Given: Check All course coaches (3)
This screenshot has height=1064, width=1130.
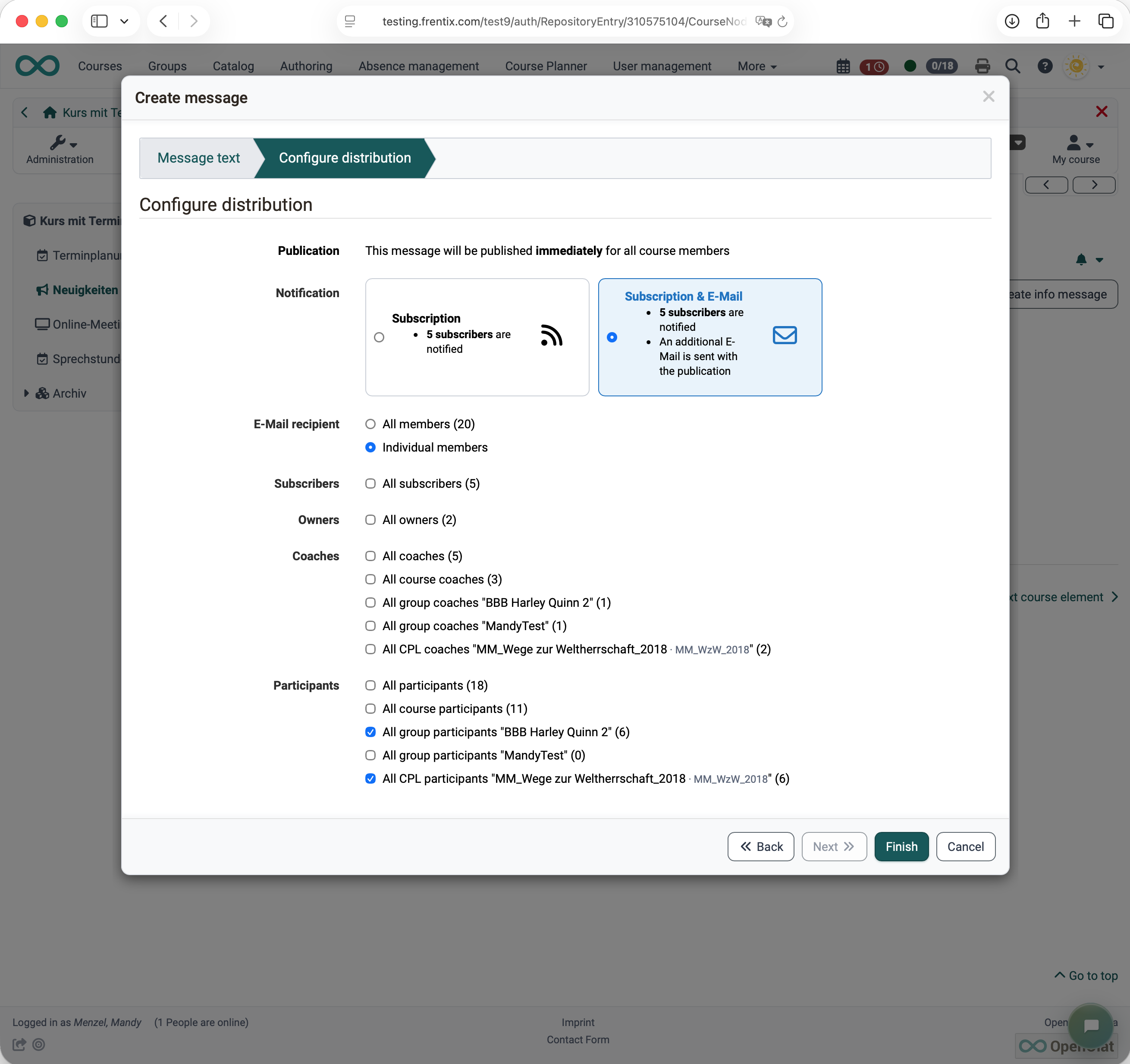Looking at the screenshot, I should 370,579.
